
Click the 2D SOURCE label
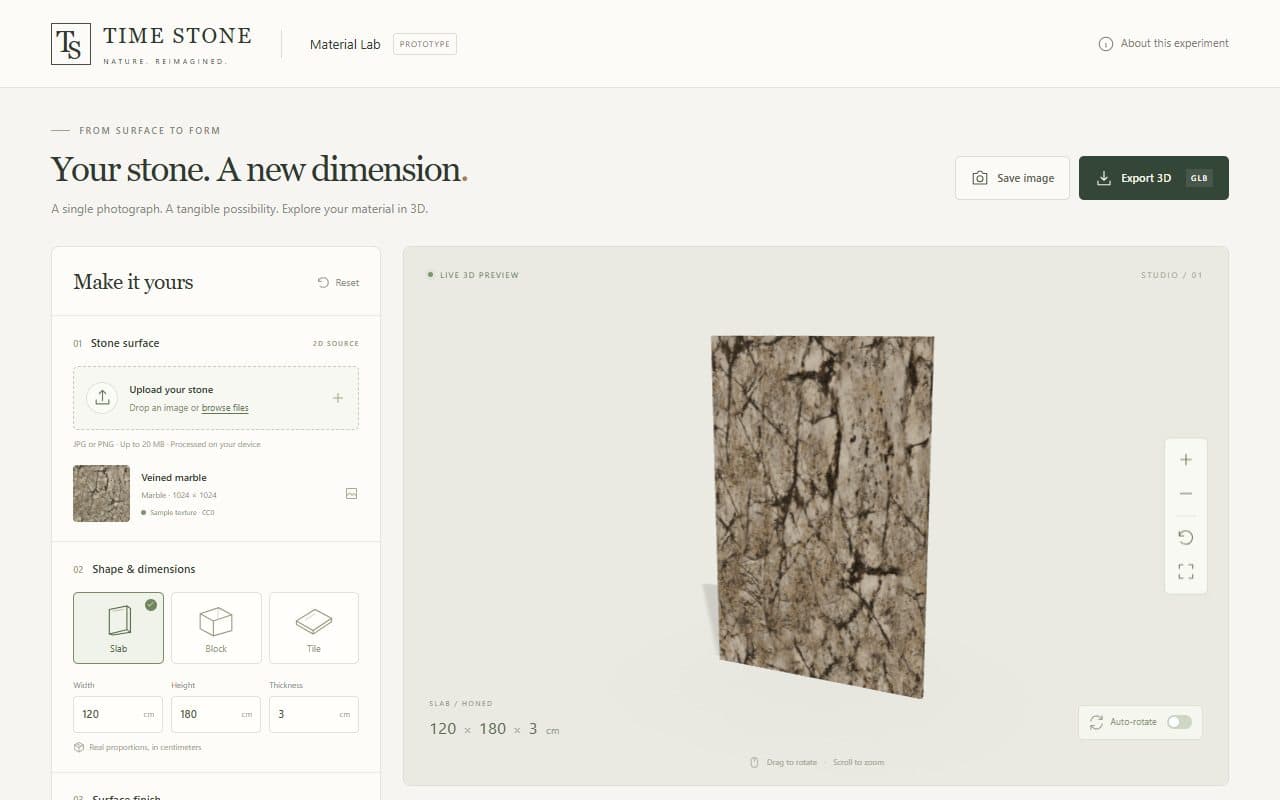point(336,344)
